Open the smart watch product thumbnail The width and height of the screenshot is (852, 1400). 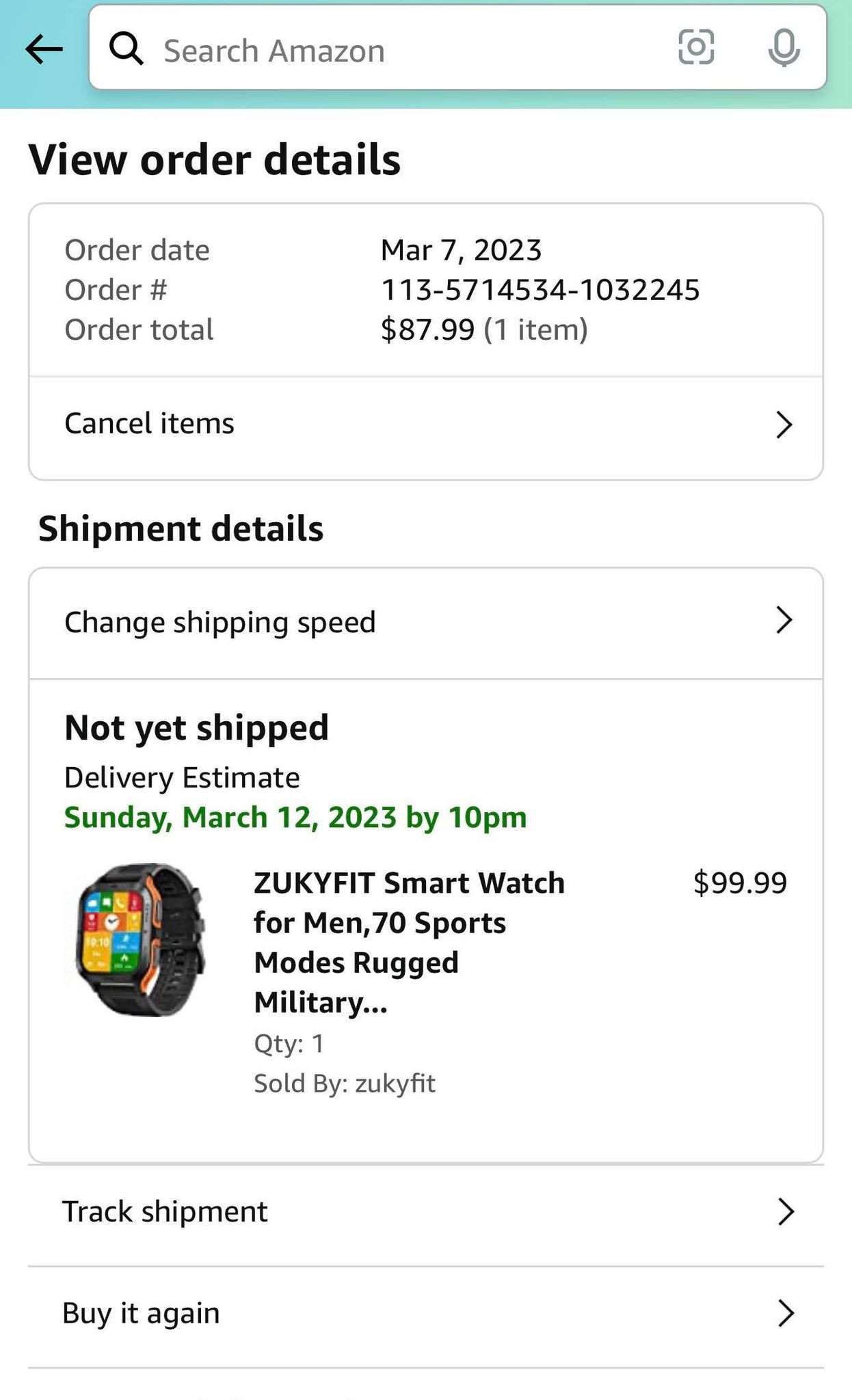coord(141,940)
